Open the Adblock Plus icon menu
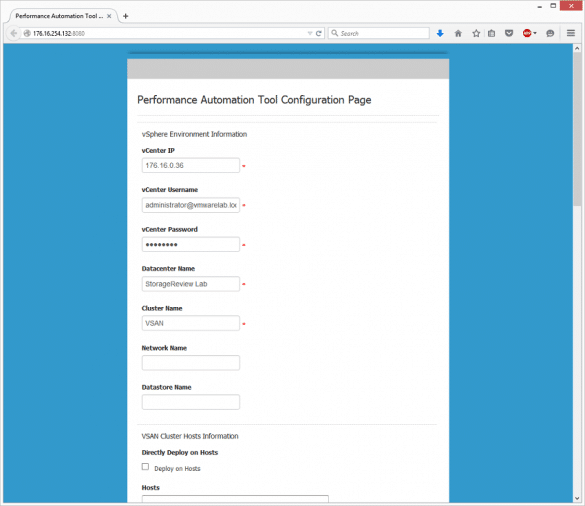The image size is (585, 506). coord(527,33)
